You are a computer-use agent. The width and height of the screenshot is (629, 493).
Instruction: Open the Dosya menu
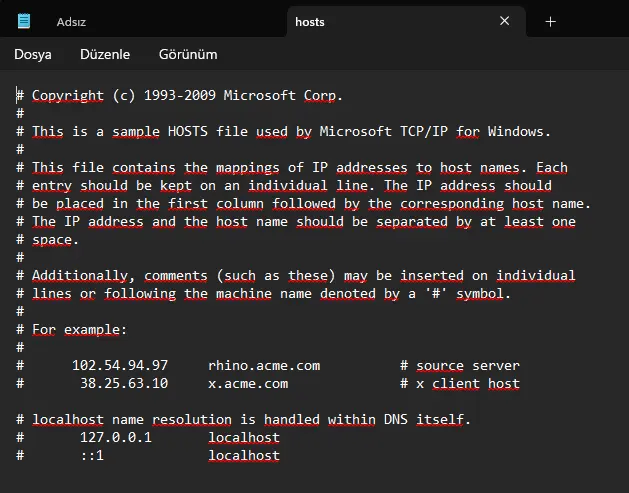32,54
